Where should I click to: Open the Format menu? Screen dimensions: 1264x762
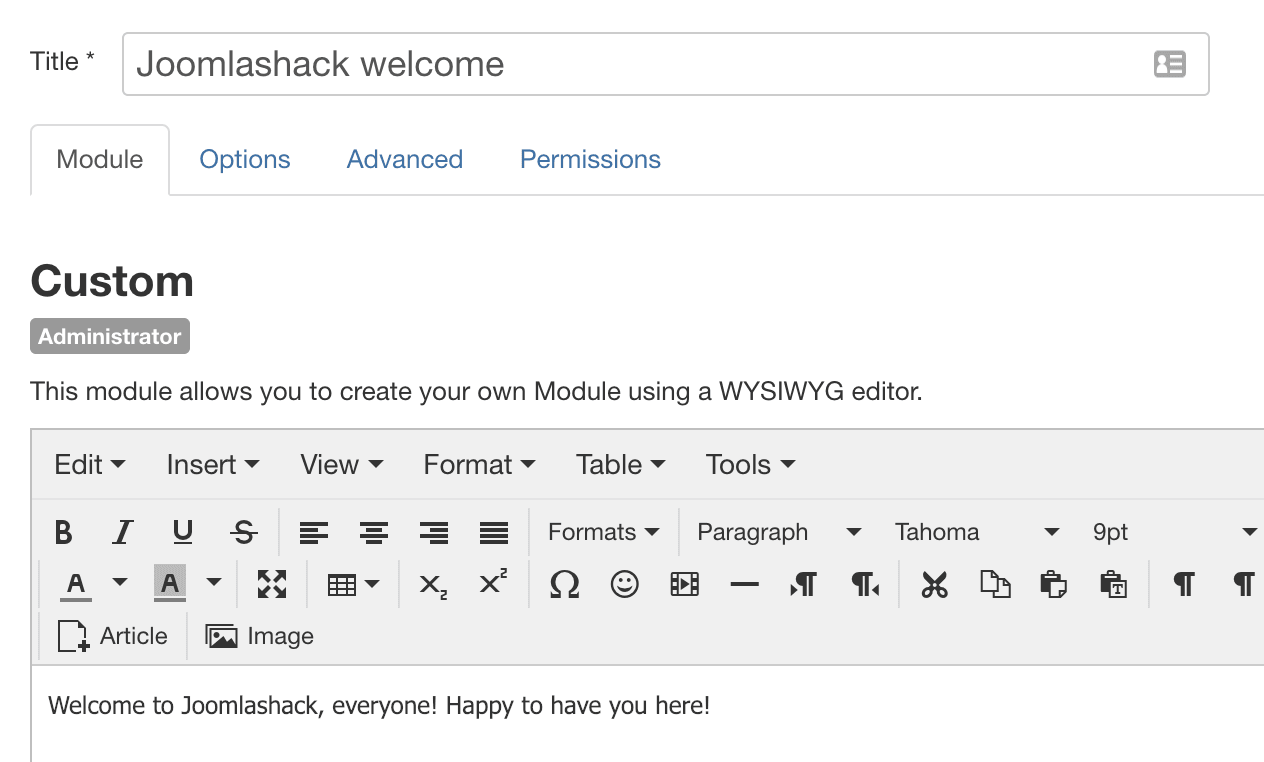(480, 464)
